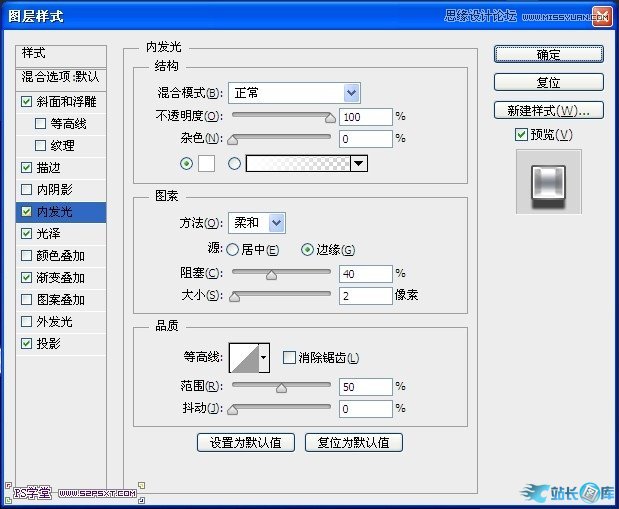Click the 确定 button
Image resolution: width=619 pixels, height=509 pixels.
coord(548,54)
